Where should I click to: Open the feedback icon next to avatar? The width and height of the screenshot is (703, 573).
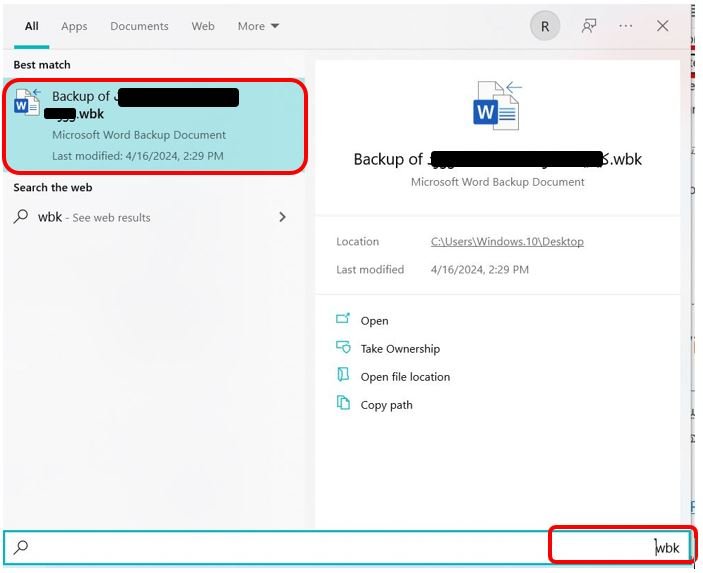(589, 26)
